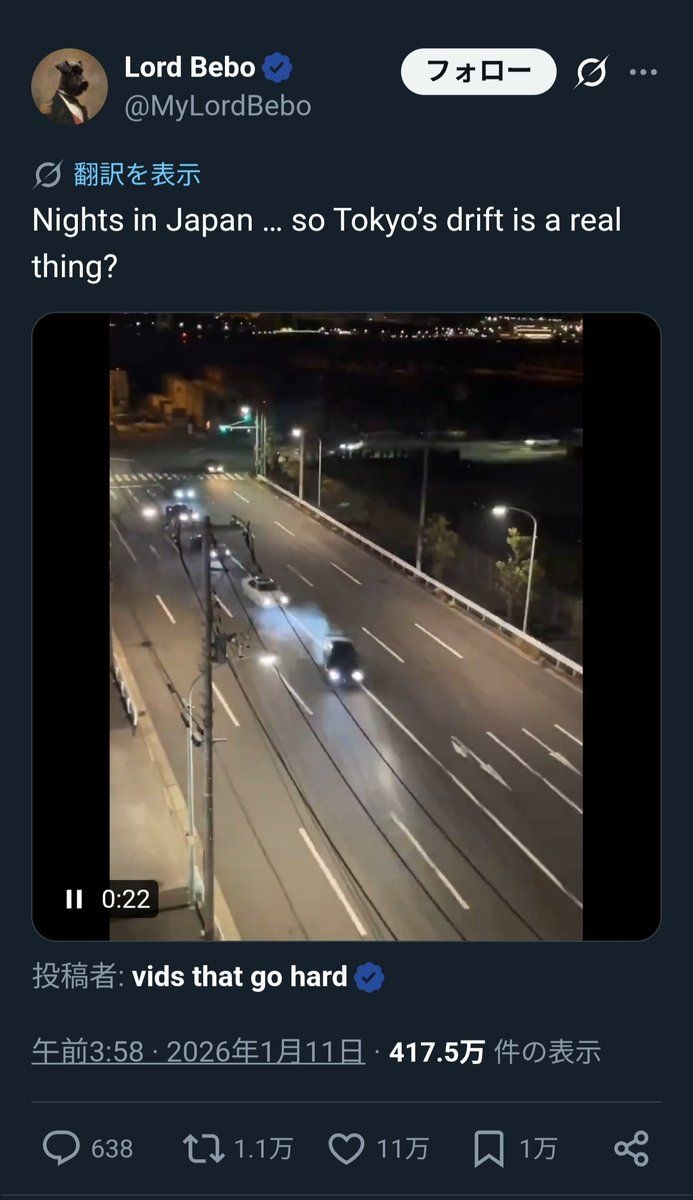Bookmark this post
693x1200 pixels.
click(x=488, y=1148)
